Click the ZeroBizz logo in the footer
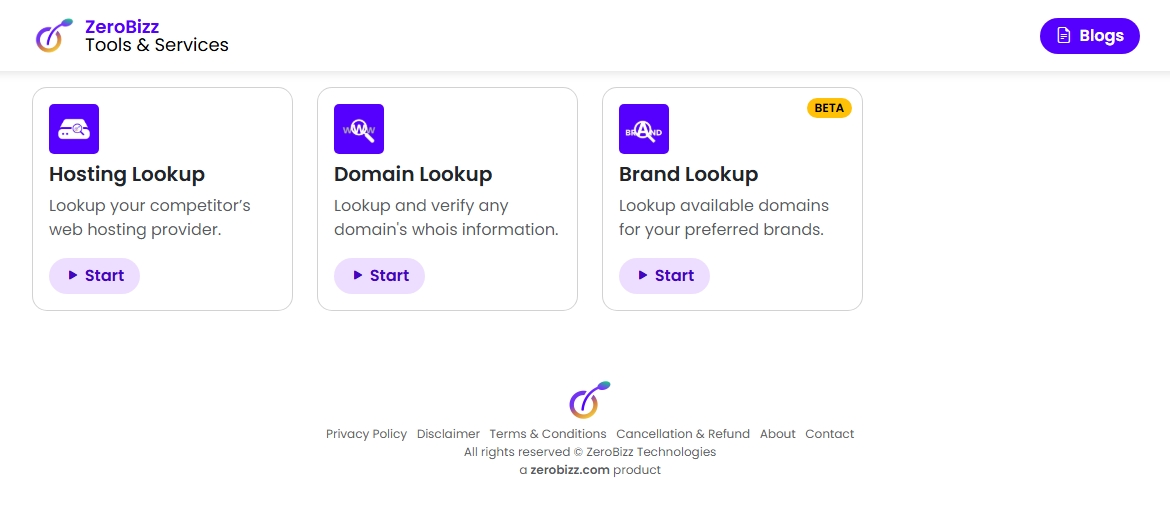The width and height of the screenshot is (1170, 525). point(590,399)
